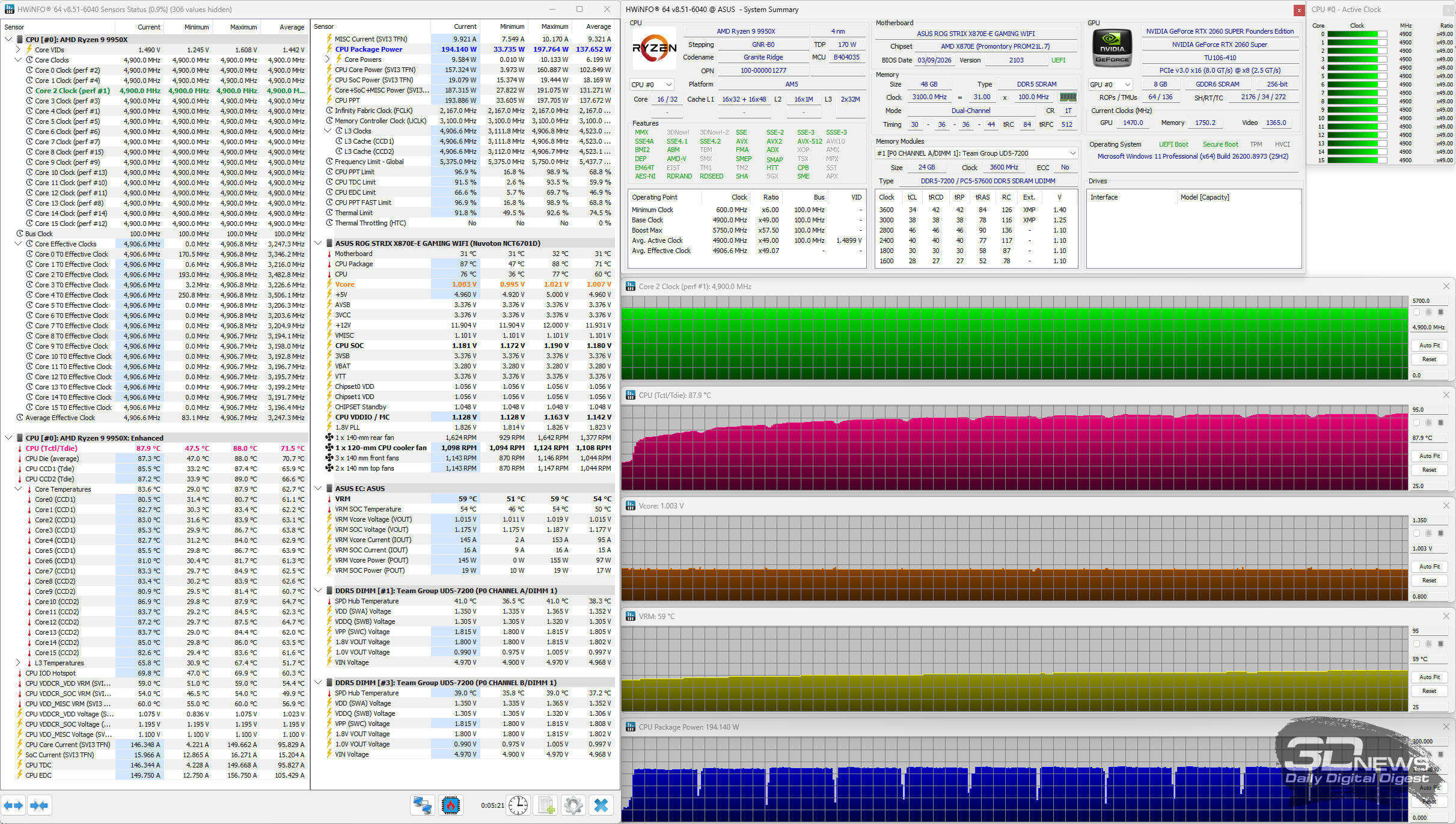Select the dark gray style option in Vcore graph

click(x=1440, y=534)
